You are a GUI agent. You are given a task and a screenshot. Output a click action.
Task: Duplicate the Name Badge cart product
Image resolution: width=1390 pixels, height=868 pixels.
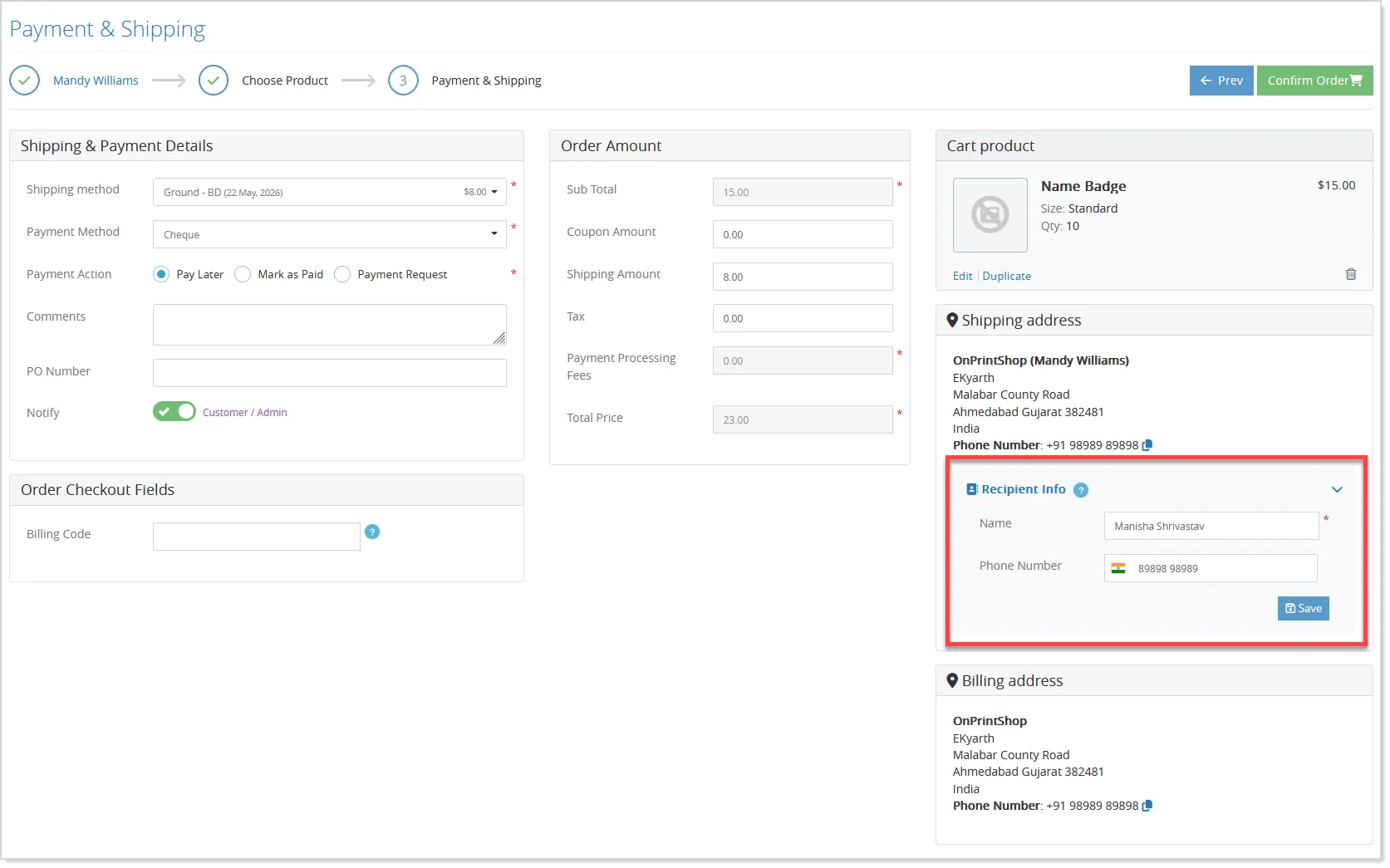click(x=1006, y=276)
